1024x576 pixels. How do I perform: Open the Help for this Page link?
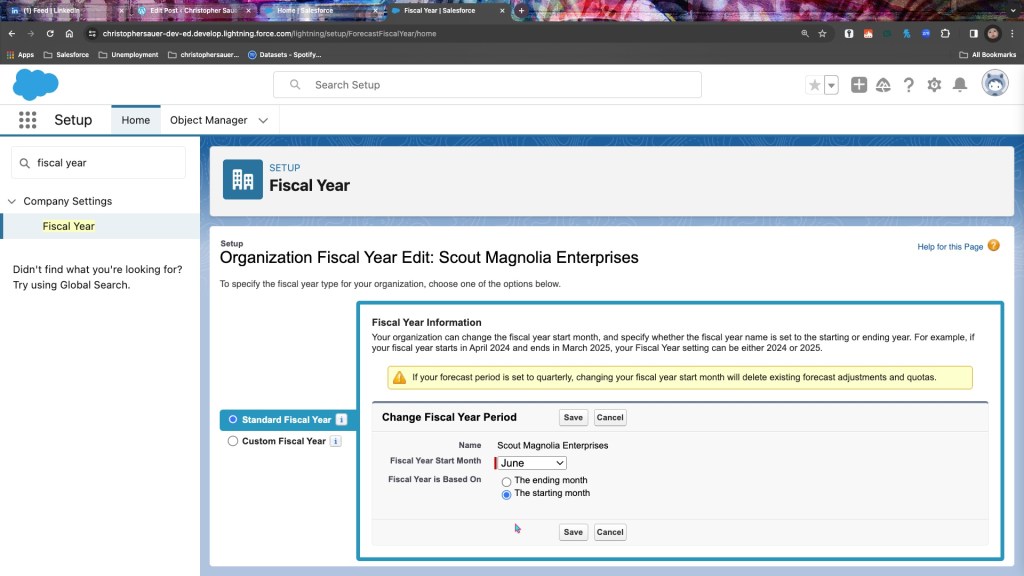click(950, 247)
